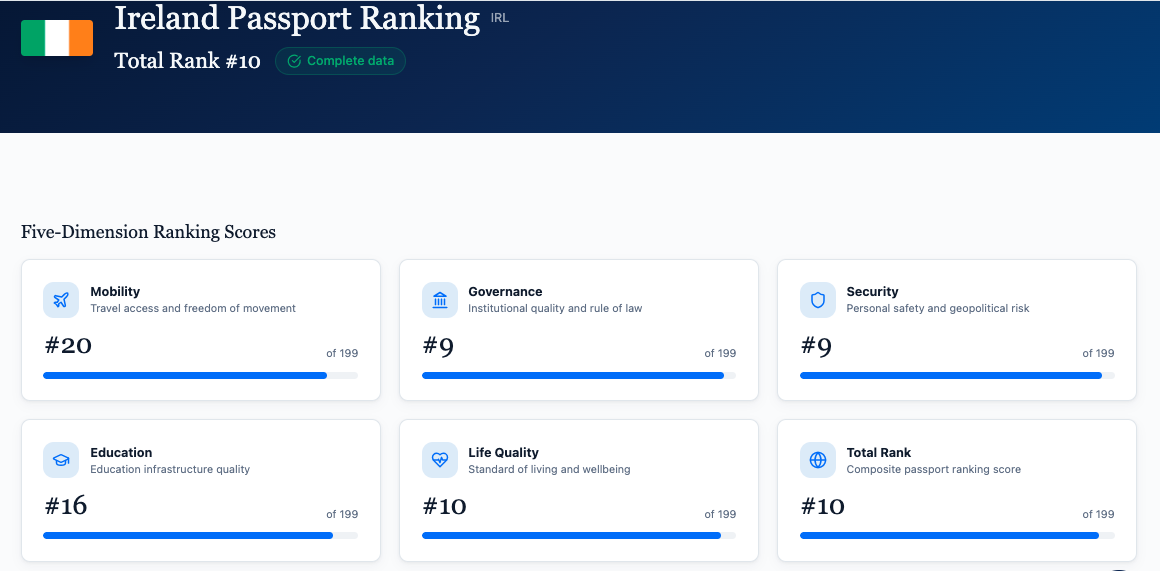Click the Ireland flag image

click(x=57, y=38)
